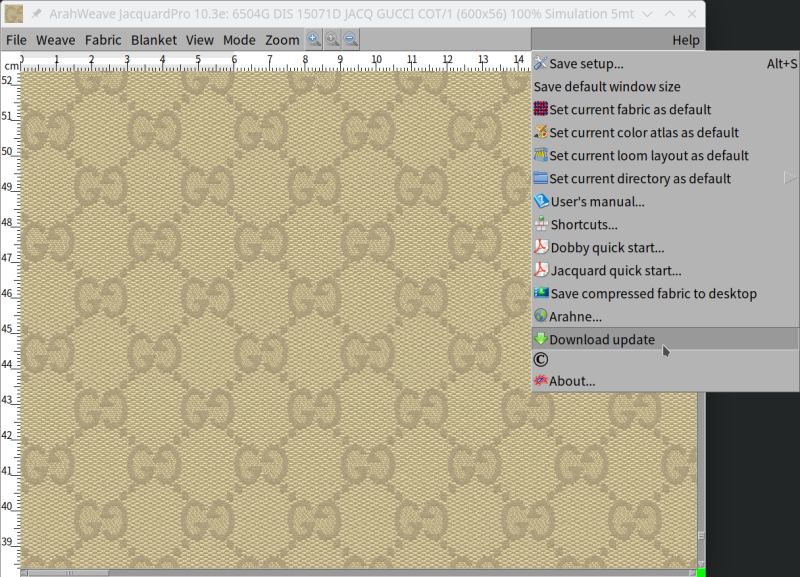The image size is (800, 577).
Task: Open About... dialog entry
Action: (665, 381)
